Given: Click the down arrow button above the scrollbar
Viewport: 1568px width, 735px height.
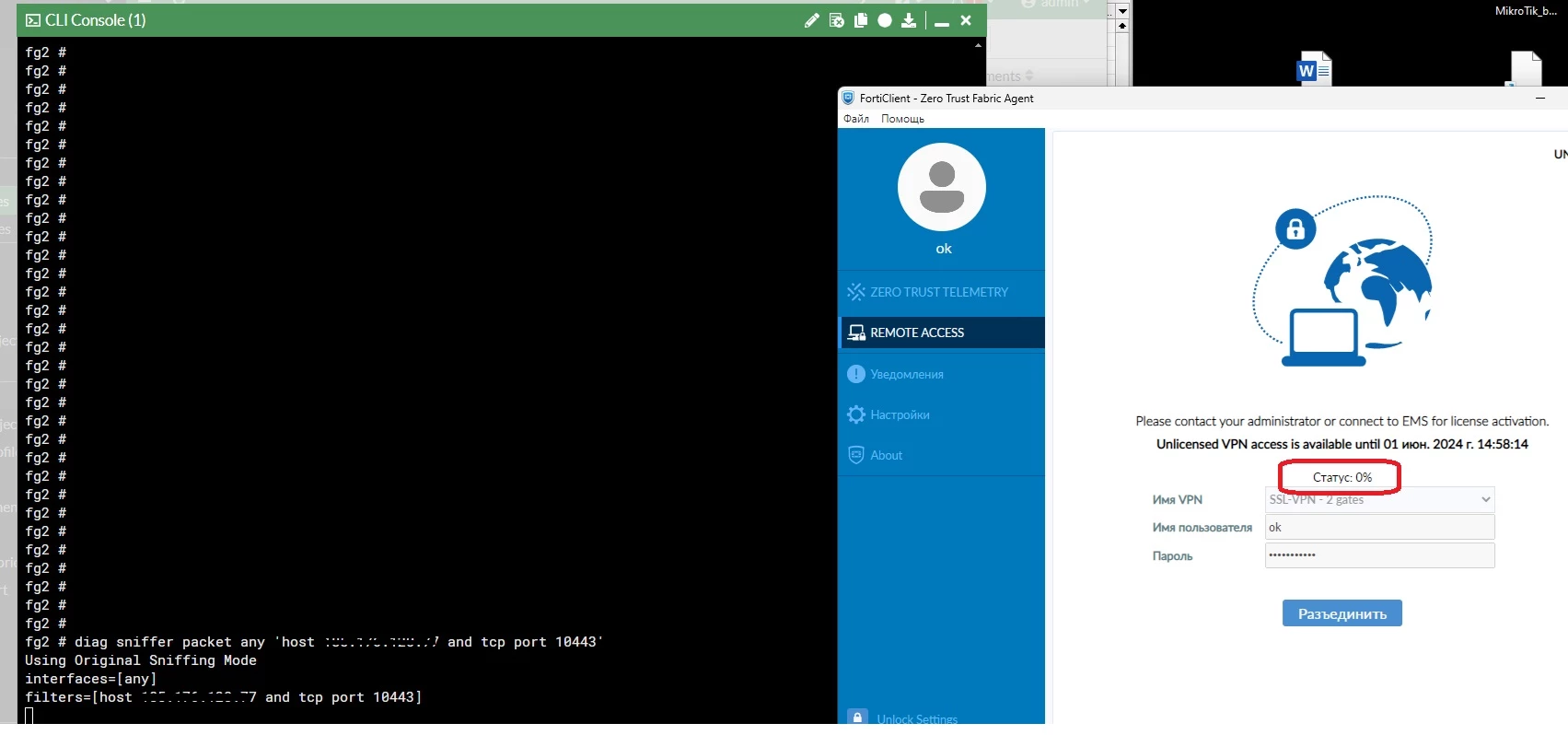Looking at the screenshot, I should point(1122,11).
